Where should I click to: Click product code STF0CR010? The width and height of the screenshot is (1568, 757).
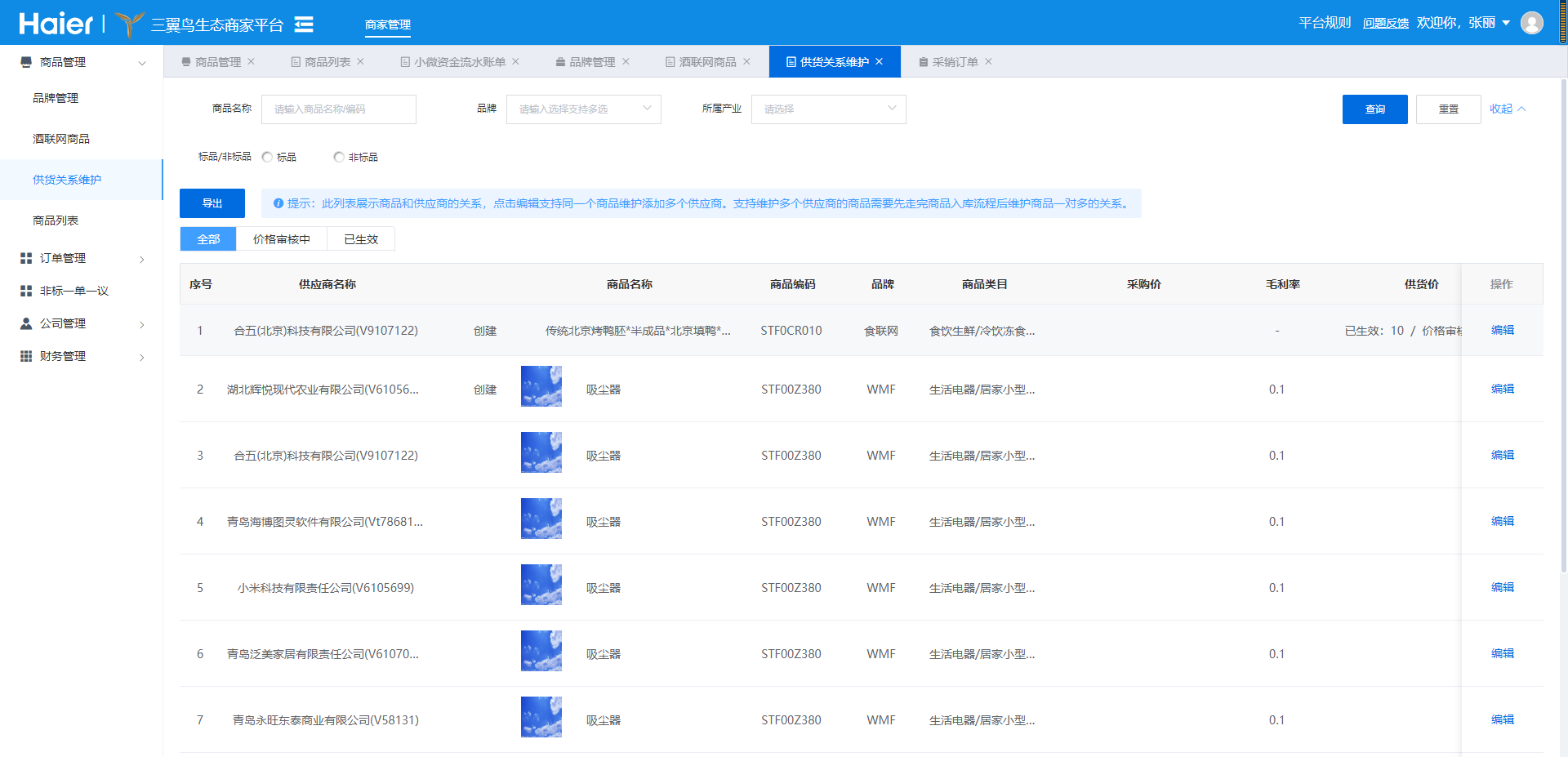click(x=791, y=331)
